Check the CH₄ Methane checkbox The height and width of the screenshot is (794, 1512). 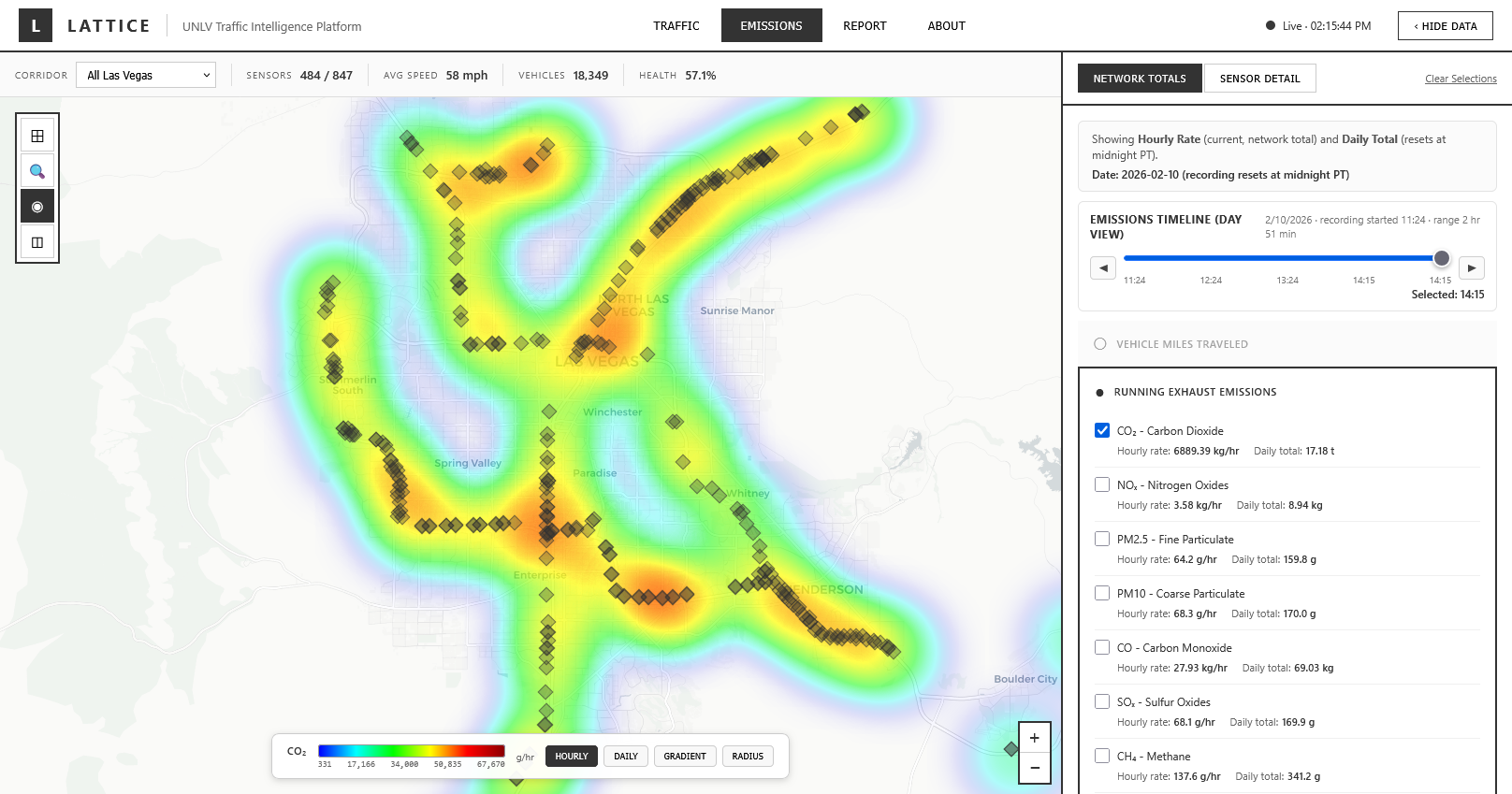click(x=1102, y=756)
